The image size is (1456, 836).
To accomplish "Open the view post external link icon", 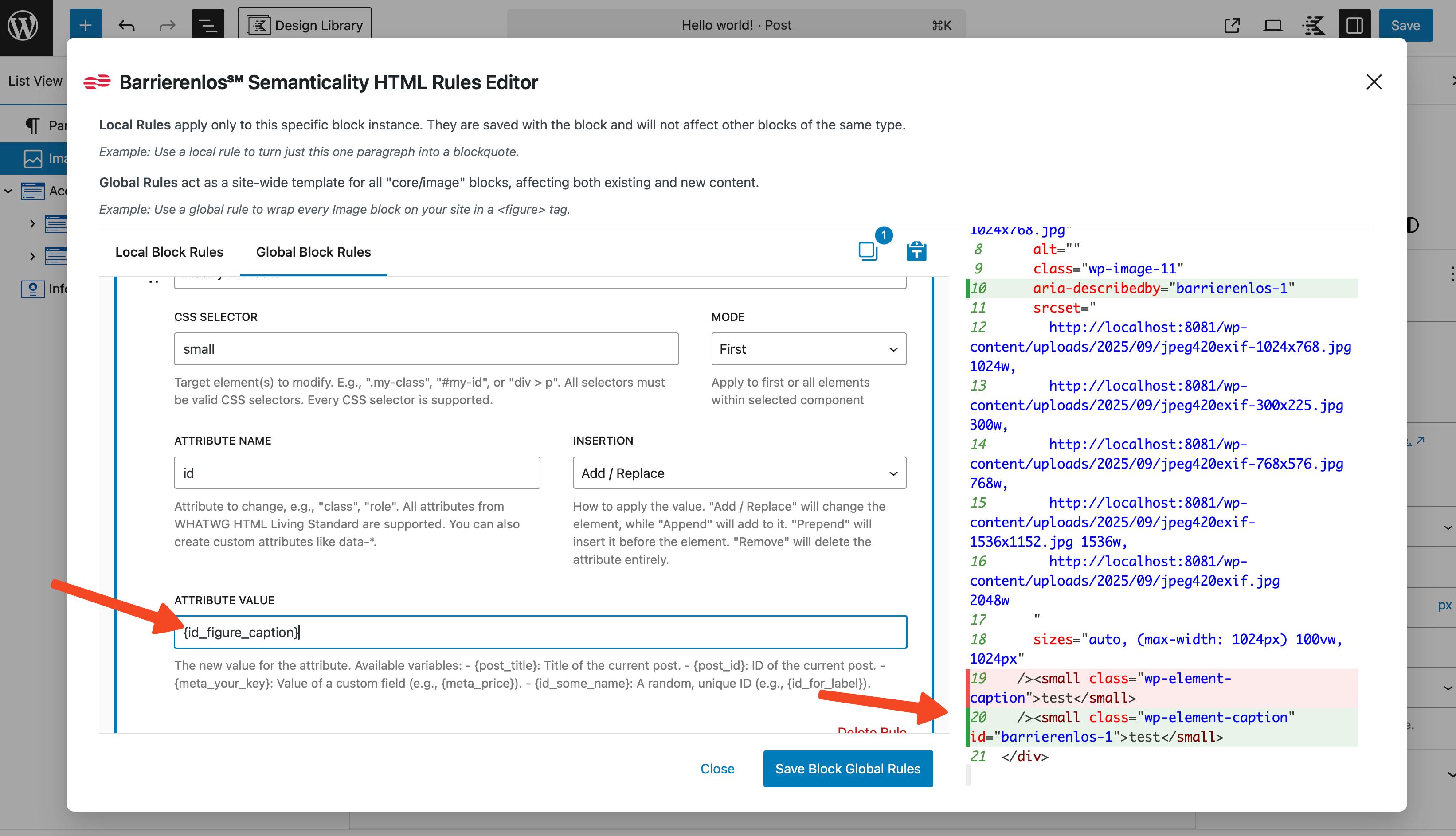I will (x=1232, y=25).
